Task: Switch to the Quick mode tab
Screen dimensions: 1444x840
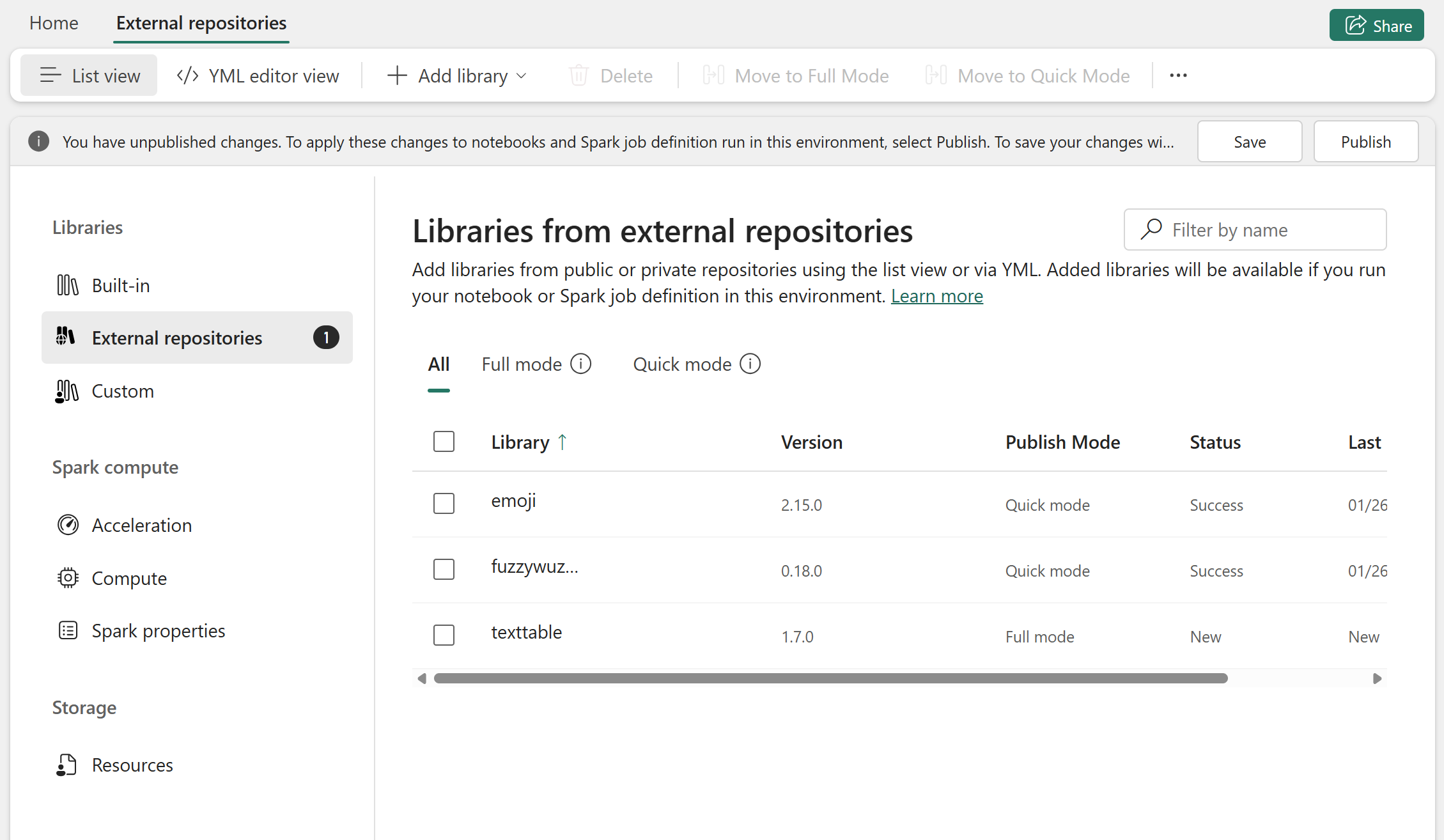Action: pos(681,364)
